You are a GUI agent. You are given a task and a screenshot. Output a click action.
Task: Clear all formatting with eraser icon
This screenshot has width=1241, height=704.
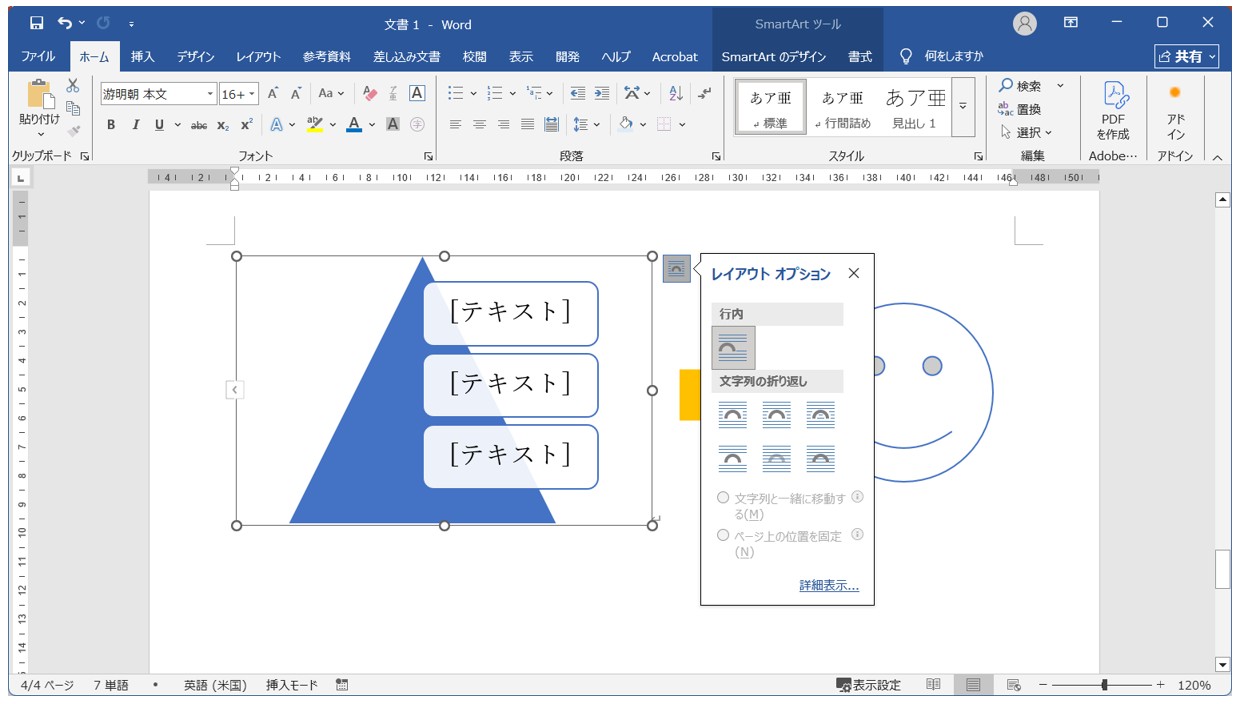(x=370, y=93)
